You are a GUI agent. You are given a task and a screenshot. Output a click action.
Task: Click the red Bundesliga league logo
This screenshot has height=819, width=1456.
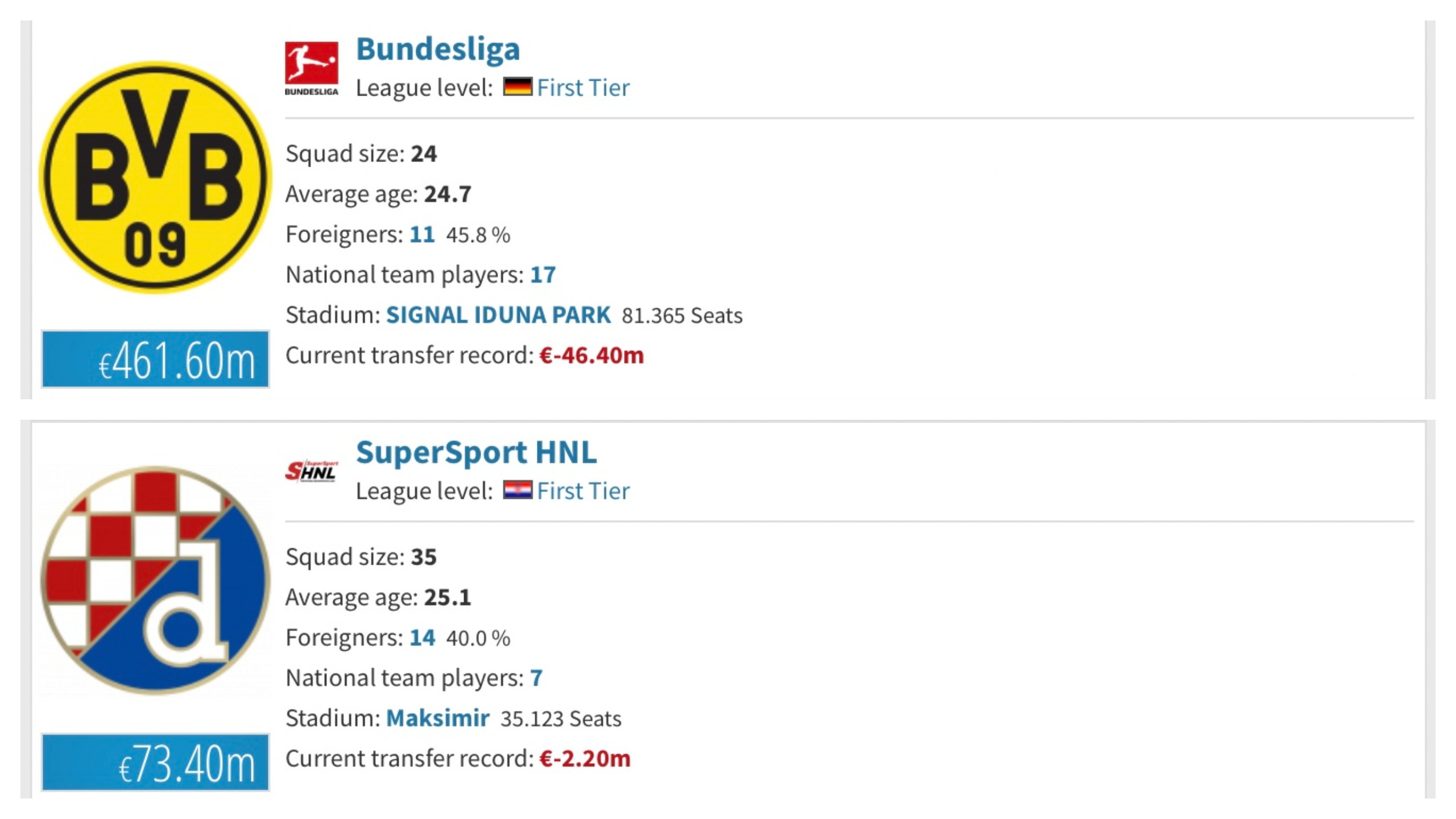312,68
